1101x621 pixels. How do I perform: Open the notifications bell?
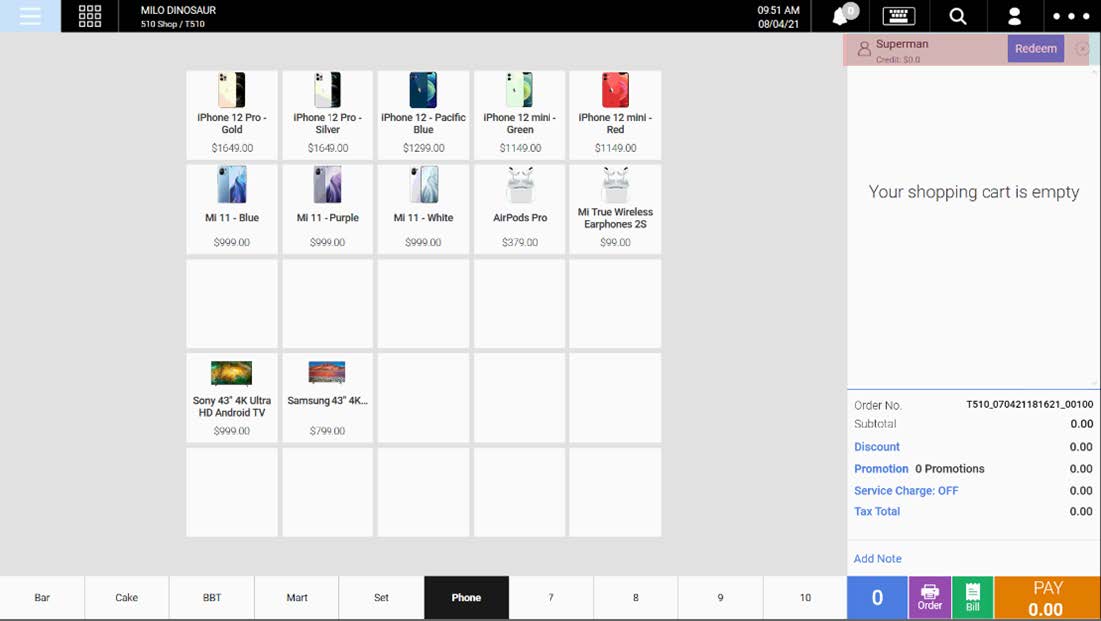pos(841,15)
